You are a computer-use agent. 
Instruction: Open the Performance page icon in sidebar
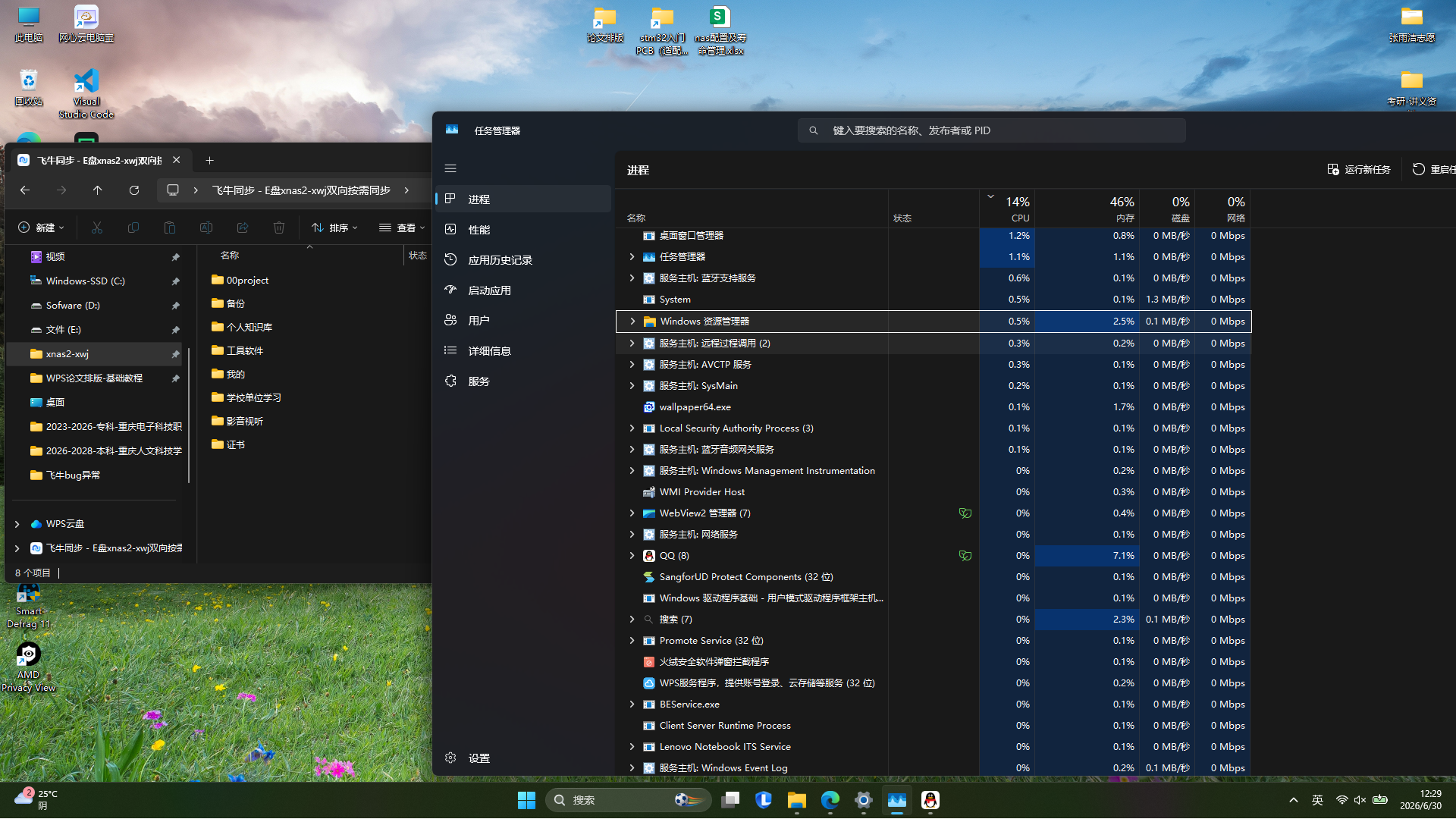click(x=450, y=229)
